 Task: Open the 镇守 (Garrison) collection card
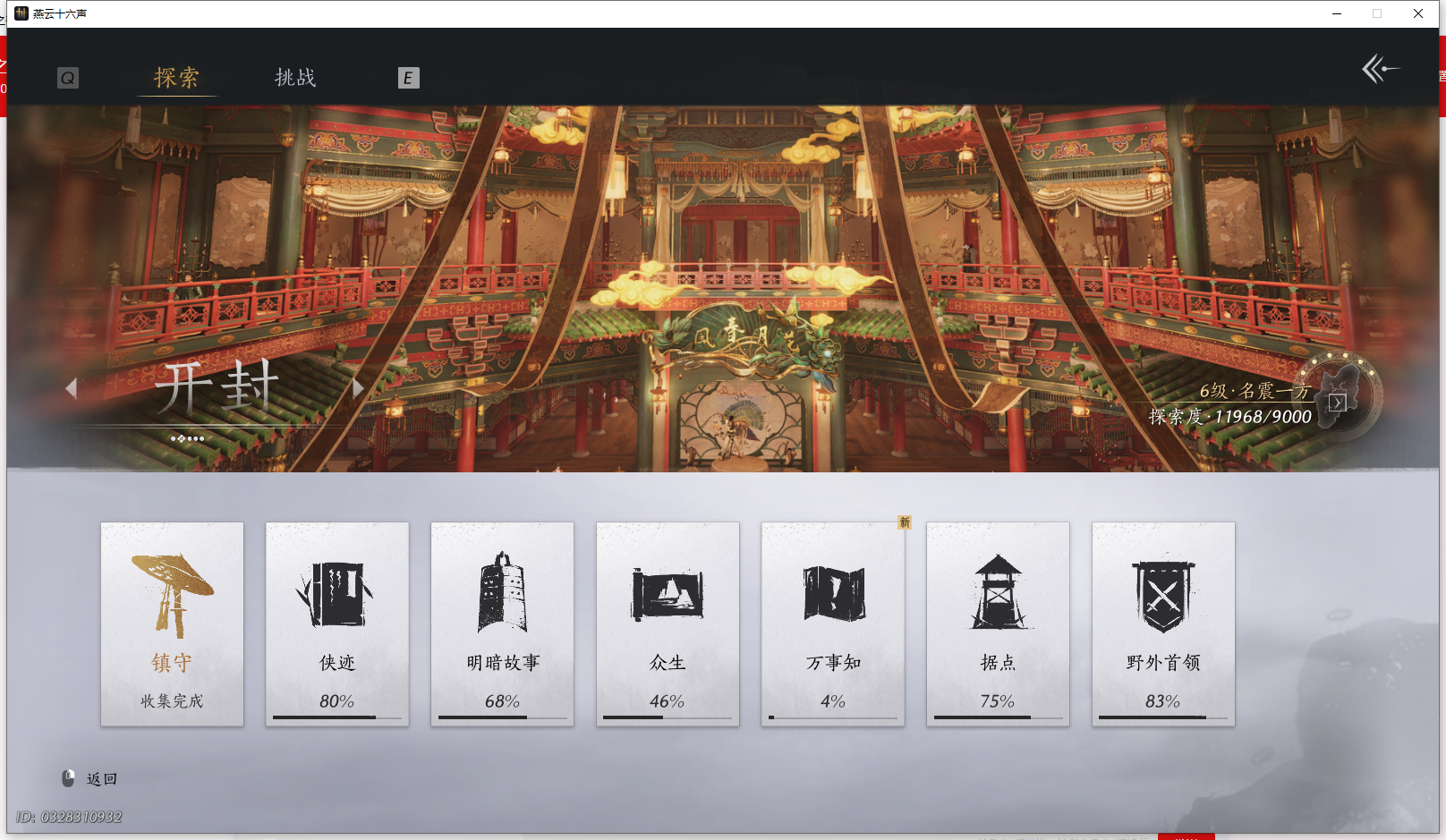(172, 624)
